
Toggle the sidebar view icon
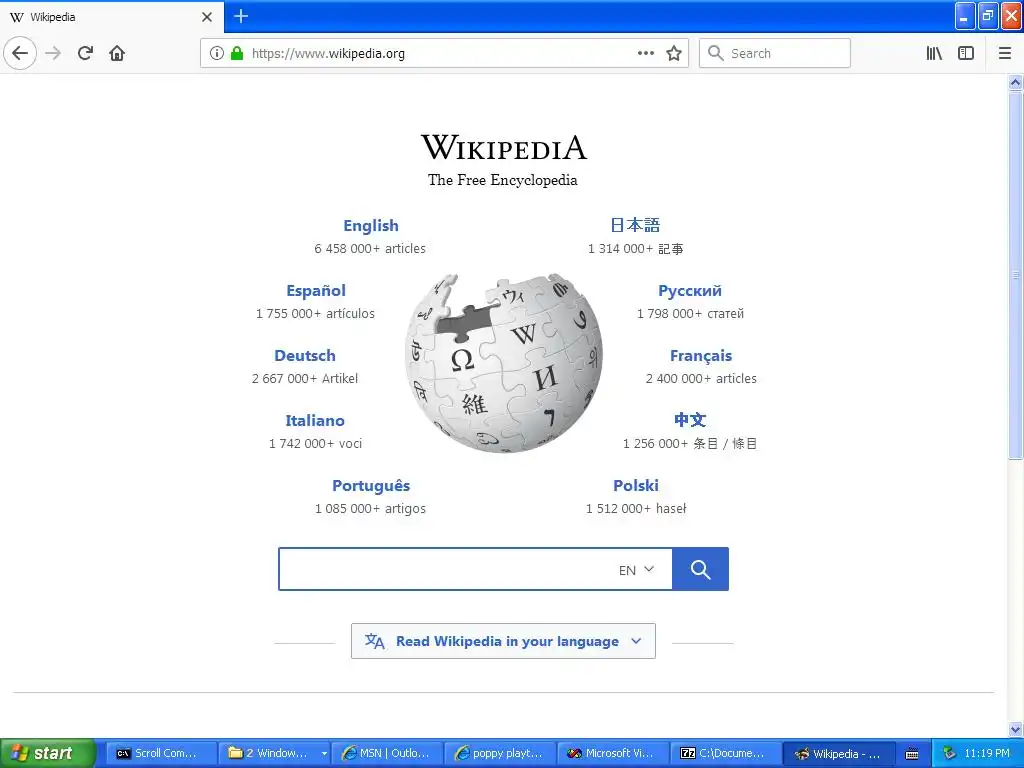(966, 53)
